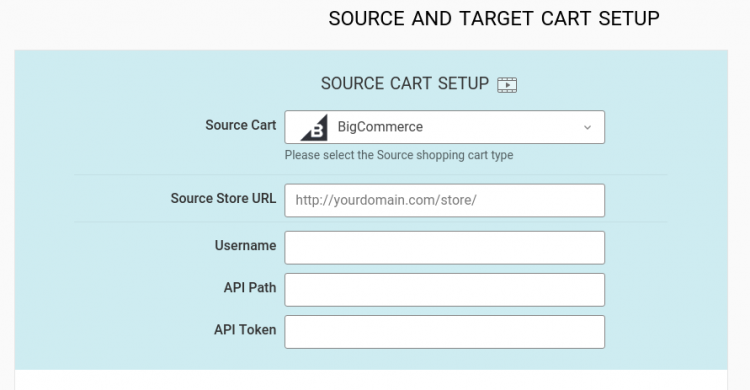Open the video tutorial icon beside Source Cart Setup
The height and width of the screenshot is (390, 750).
click(507, 85)
